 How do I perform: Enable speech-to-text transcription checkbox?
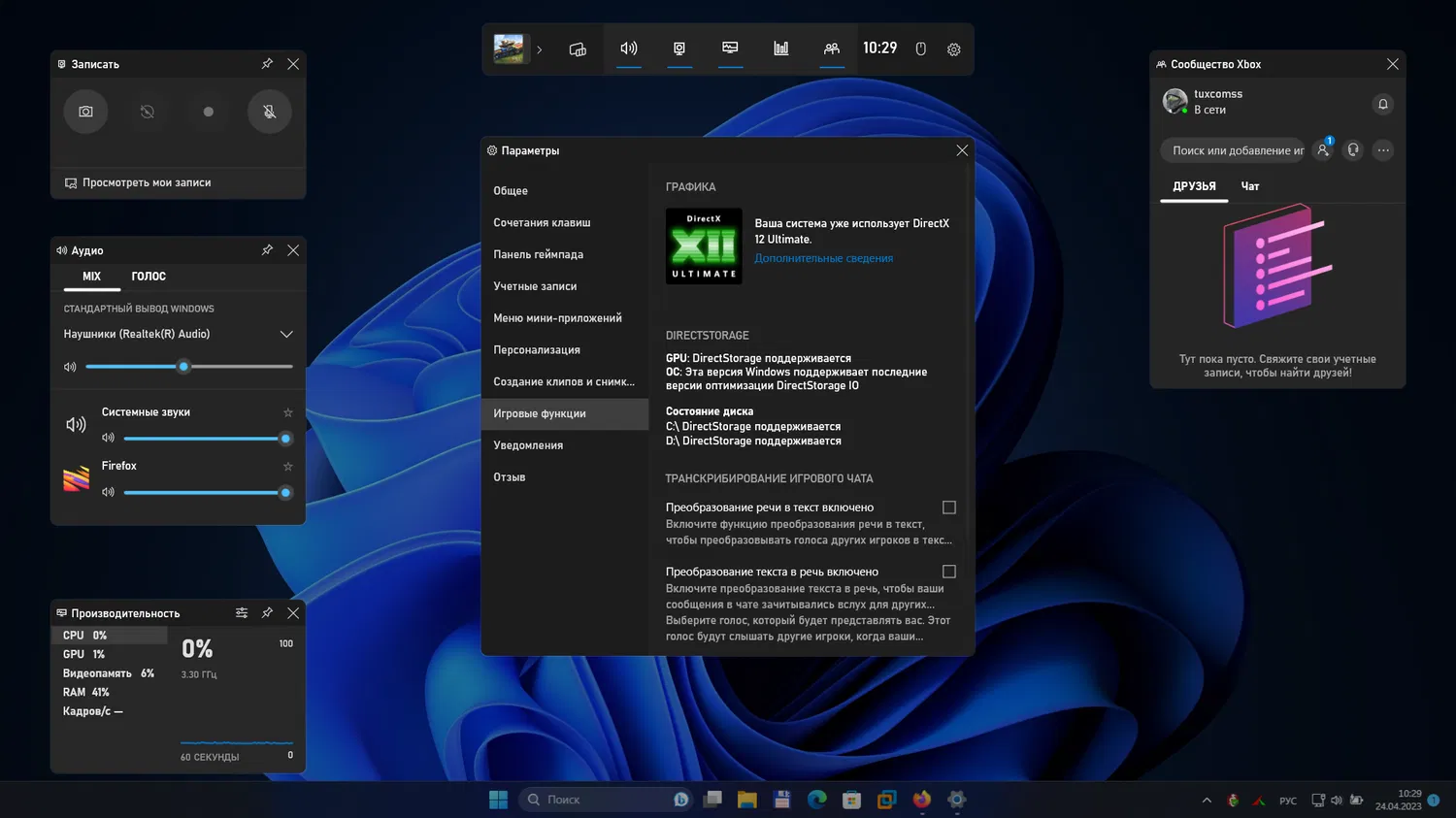click(x=949, y=507)
